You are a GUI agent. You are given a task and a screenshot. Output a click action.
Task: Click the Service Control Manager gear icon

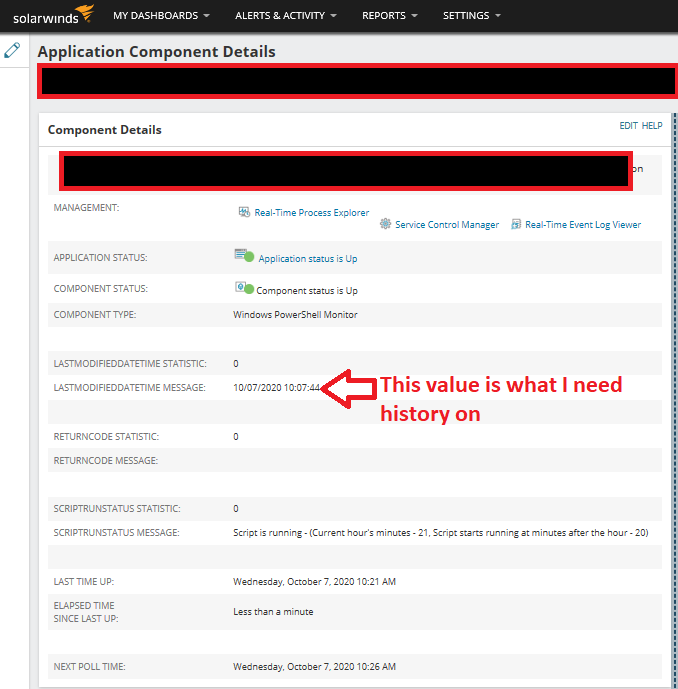(x=385, y=224)
